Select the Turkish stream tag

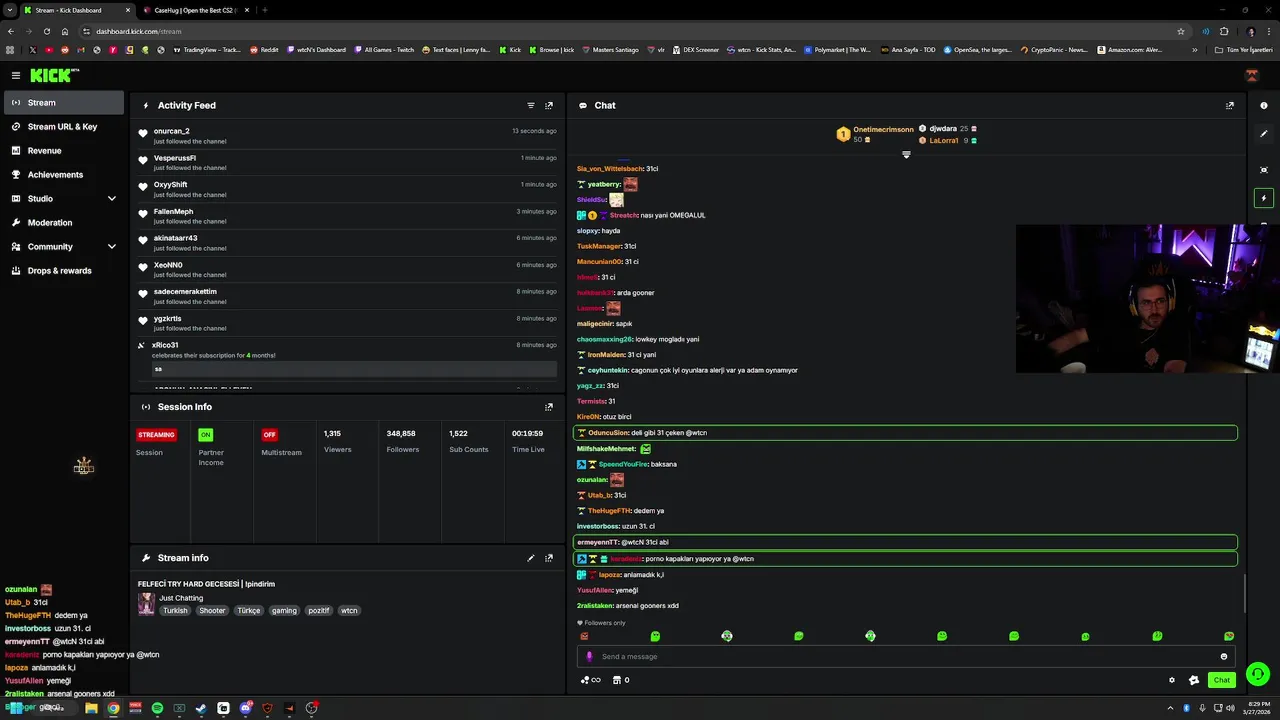[x=175, y=610]
